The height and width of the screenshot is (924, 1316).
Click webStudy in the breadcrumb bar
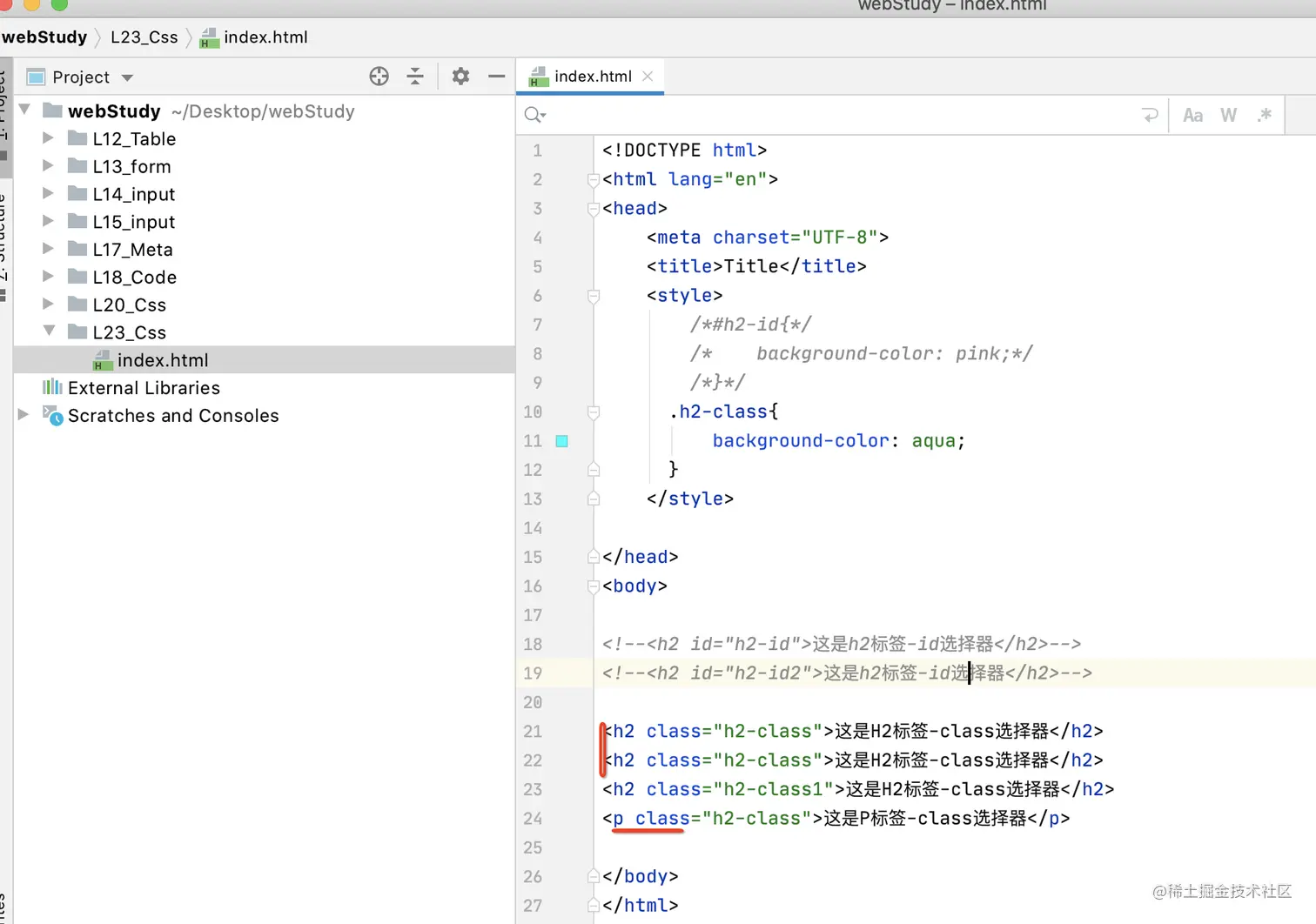click(44, 37)
